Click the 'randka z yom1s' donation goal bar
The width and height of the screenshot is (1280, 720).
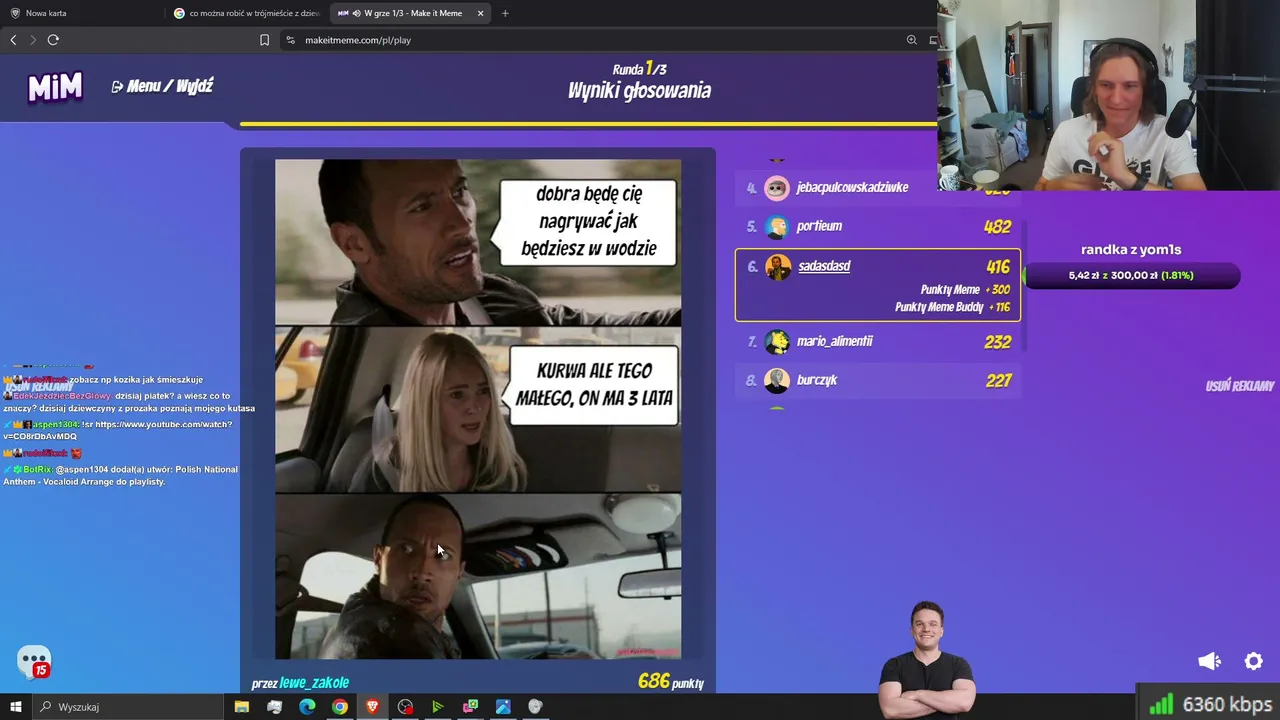coord(1131,275)
